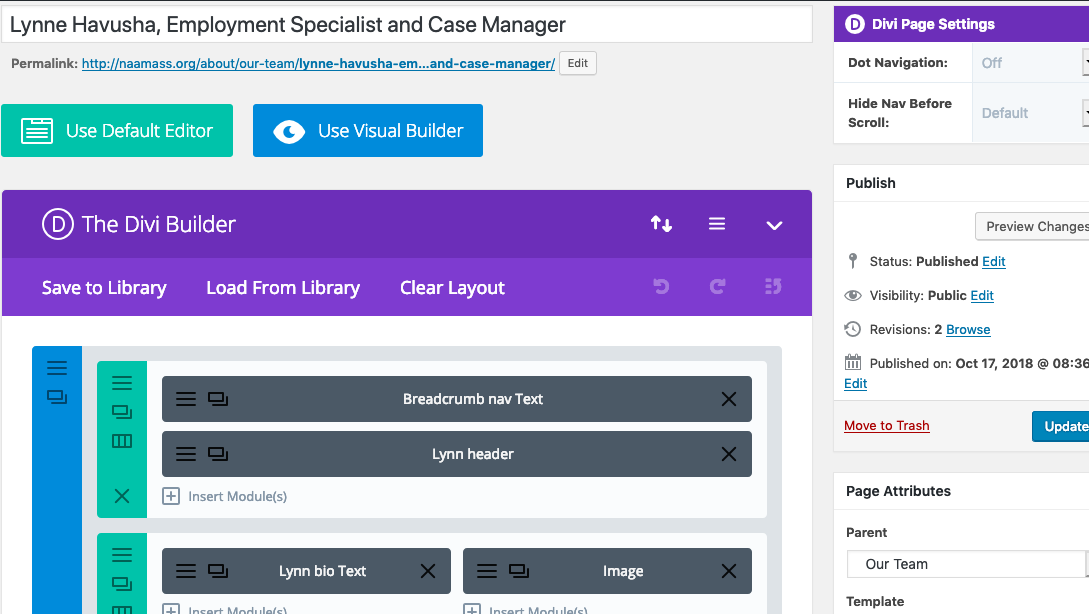Click the Publish panel heading
Viewport: 1089px width, 614px height.
tap(871, 183)
